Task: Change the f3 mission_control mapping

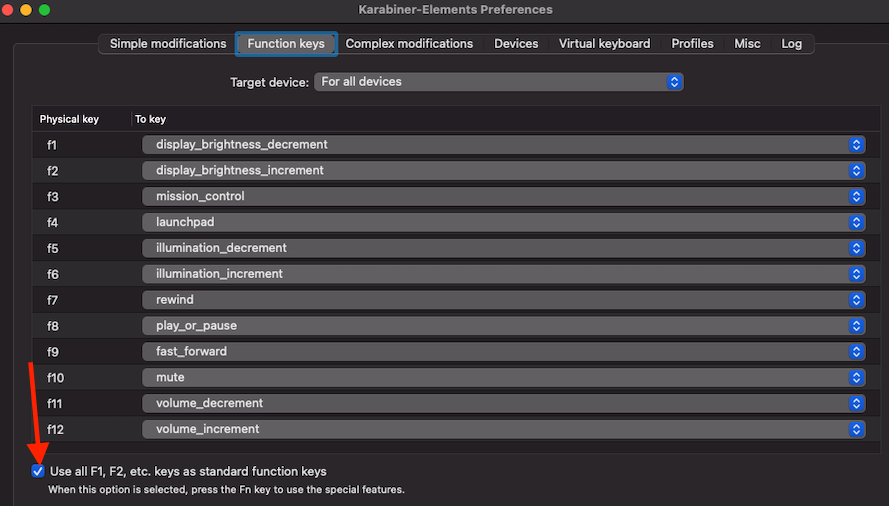Action: 503,196
